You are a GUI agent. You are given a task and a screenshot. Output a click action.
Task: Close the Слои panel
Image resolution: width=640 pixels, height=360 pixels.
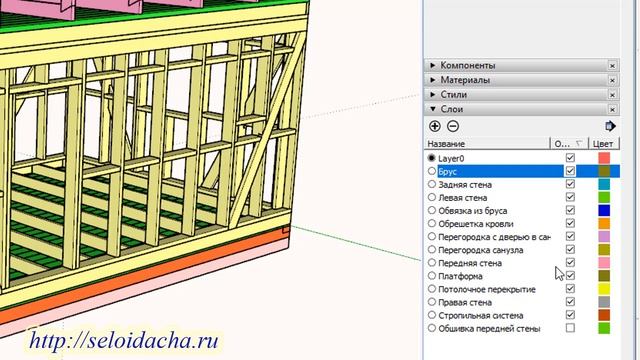pos(612,109)
